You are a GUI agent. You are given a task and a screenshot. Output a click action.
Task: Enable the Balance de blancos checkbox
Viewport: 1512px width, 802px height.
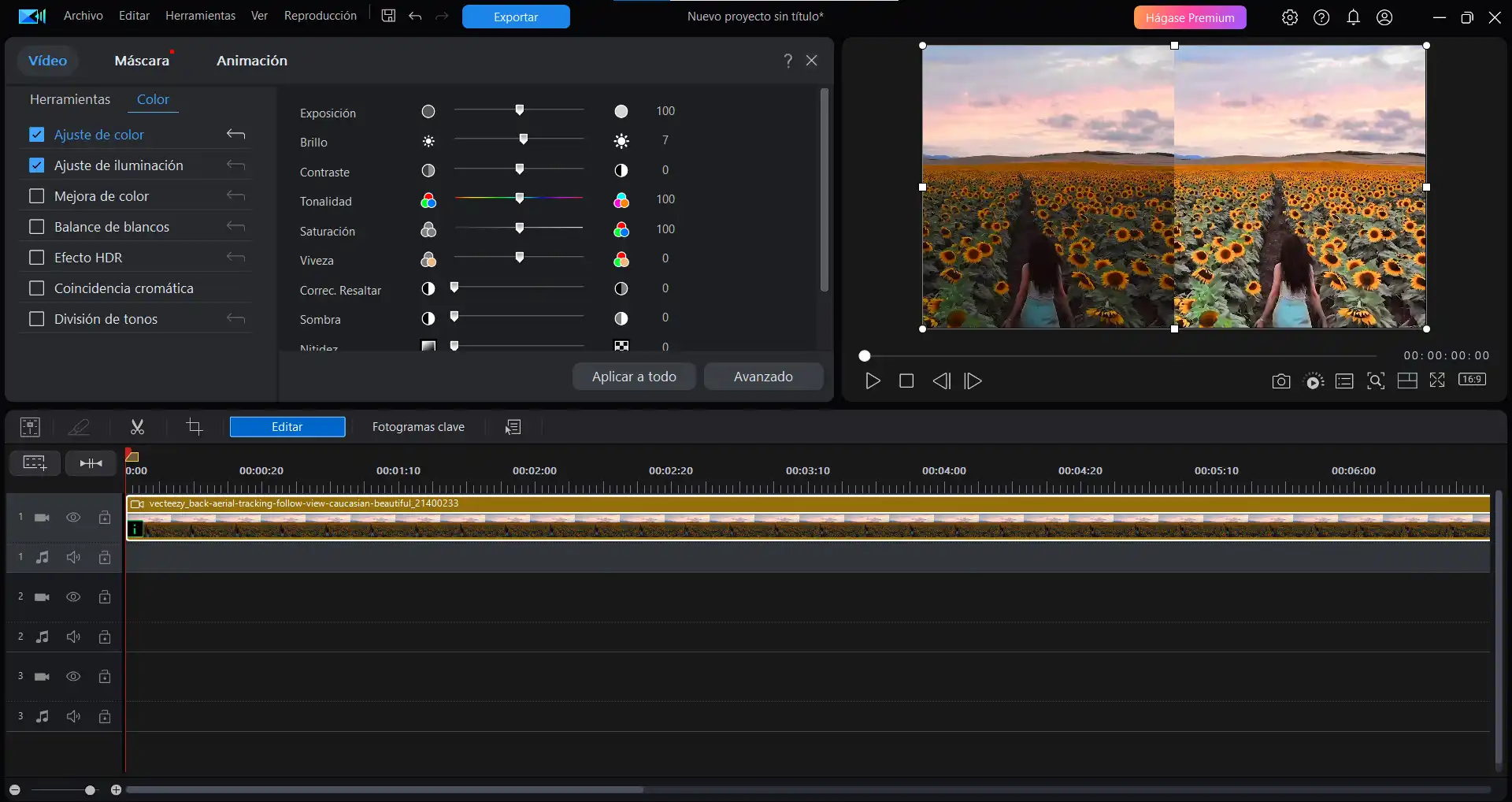click(36, 226)
